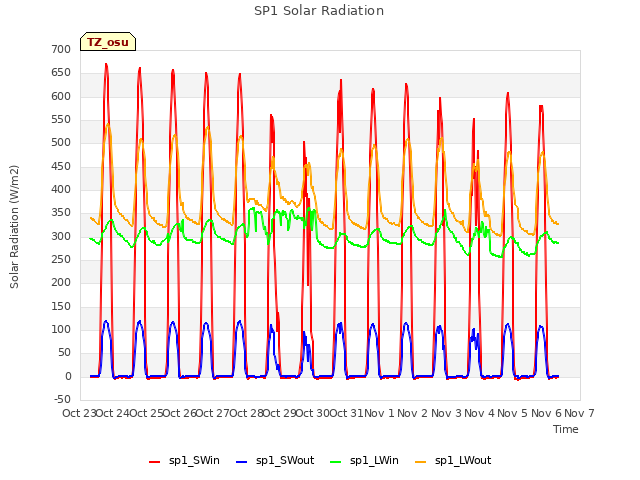Select the Oct 28 date tick label
Screen dimensions: 640x480
[246, 413]
